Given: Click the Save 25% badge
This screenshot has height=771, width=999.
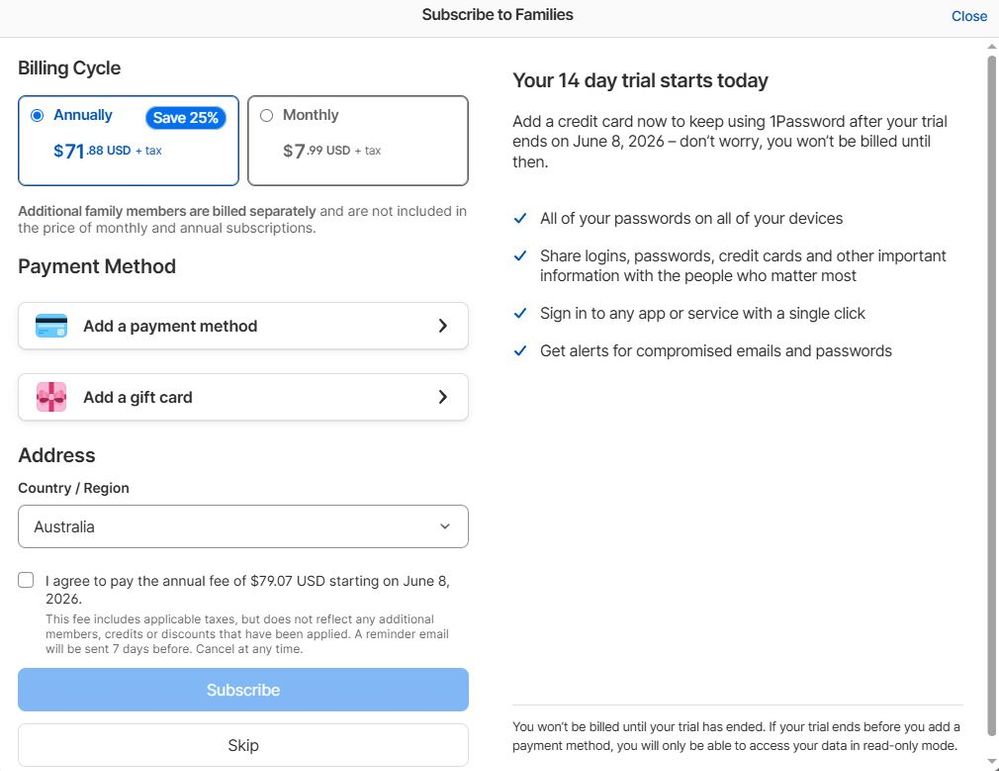Looking at the screenshot, I should point(185,118).
